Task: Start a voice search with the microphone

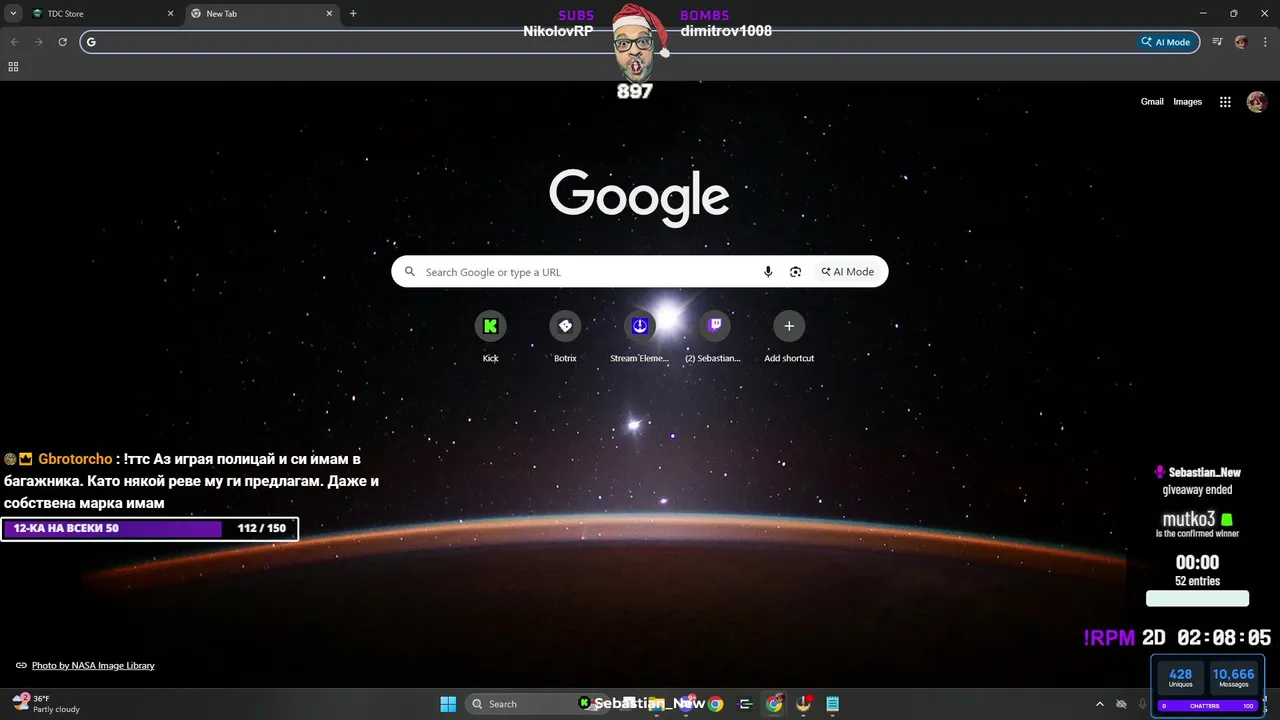Action: 768,272
